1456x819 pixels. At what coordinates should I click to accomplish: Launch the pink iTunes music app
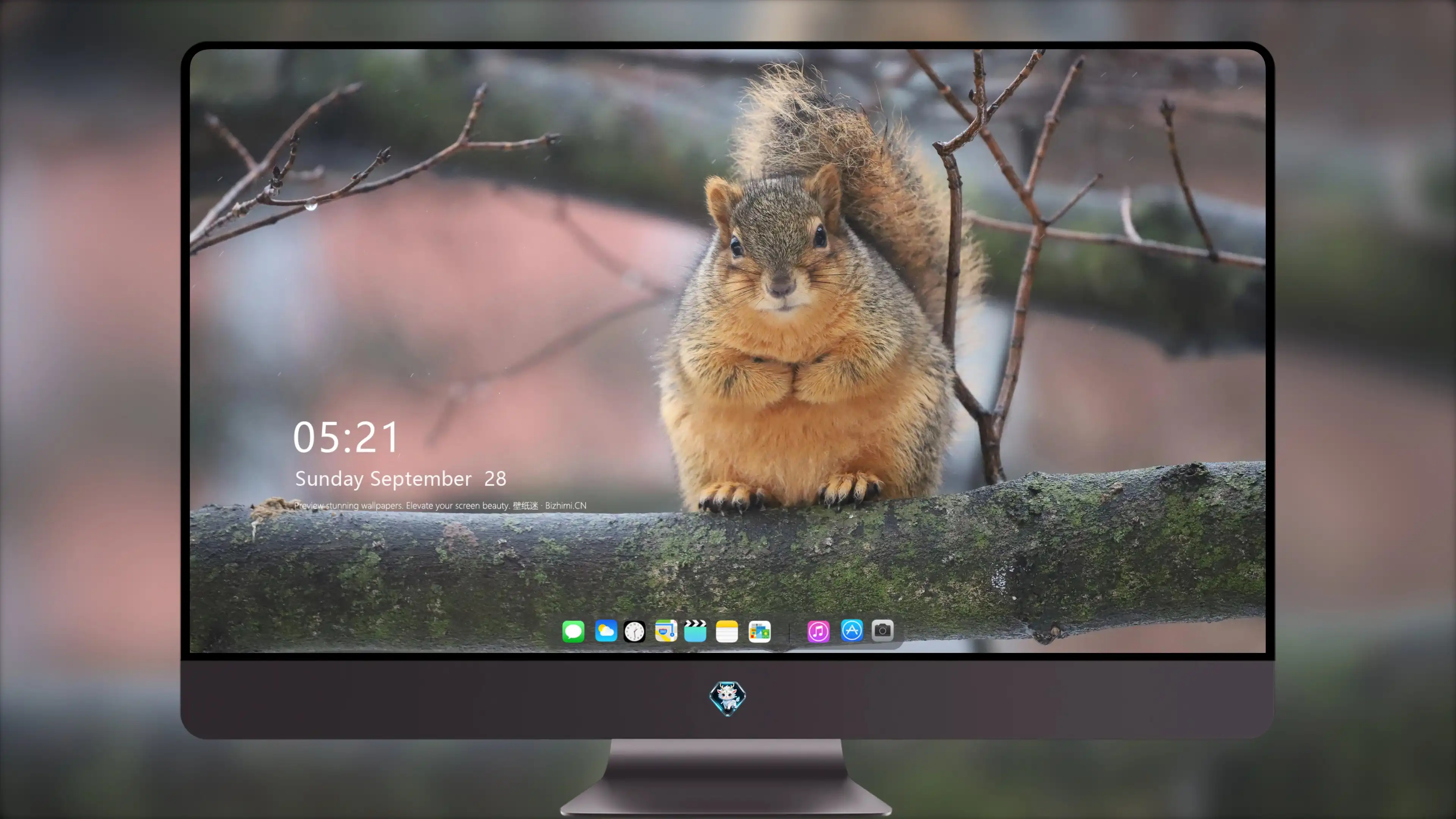[x=819, y=631]
